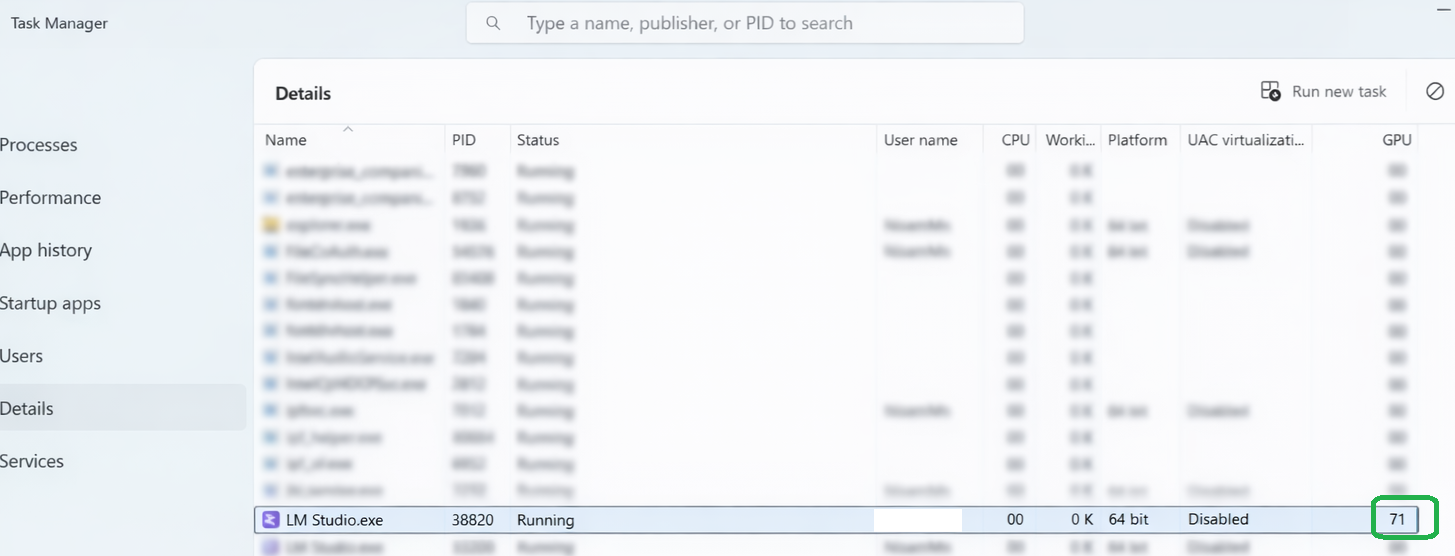
Task: Open the Performance page
Action: 50,198
